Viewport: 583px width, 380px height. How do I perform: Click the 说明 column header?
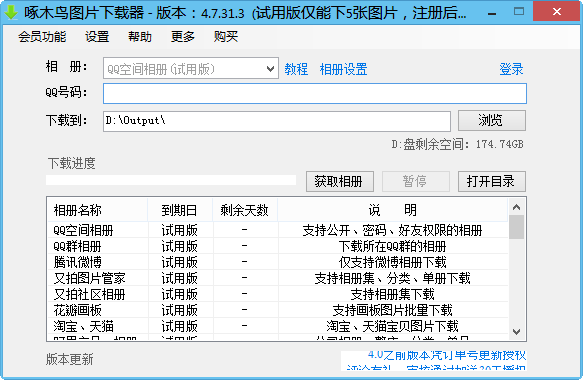click(x=392, y=210)
